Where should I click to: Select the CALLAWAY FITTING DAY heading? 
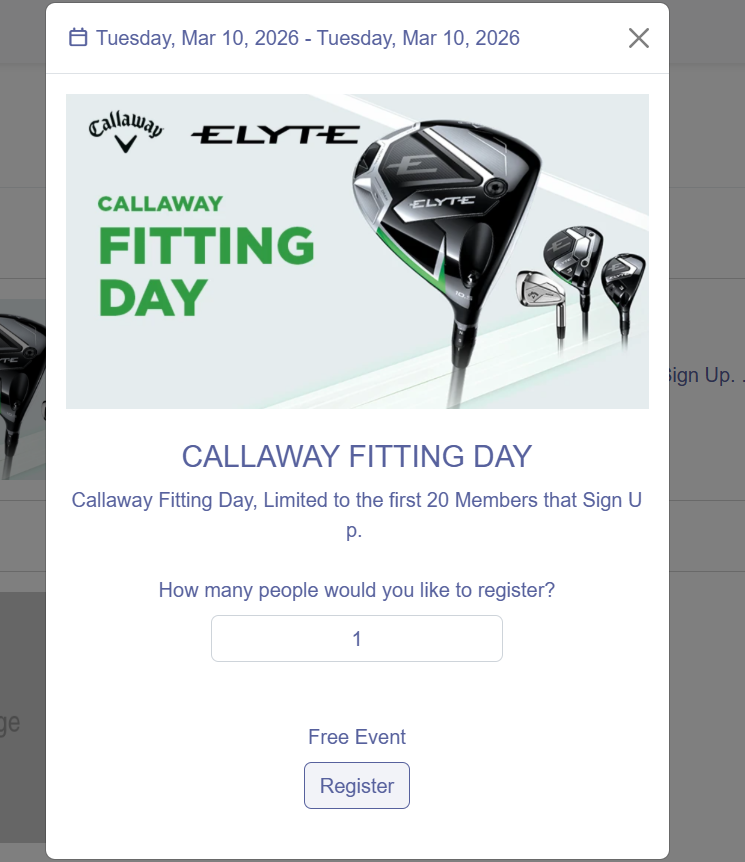357,457
